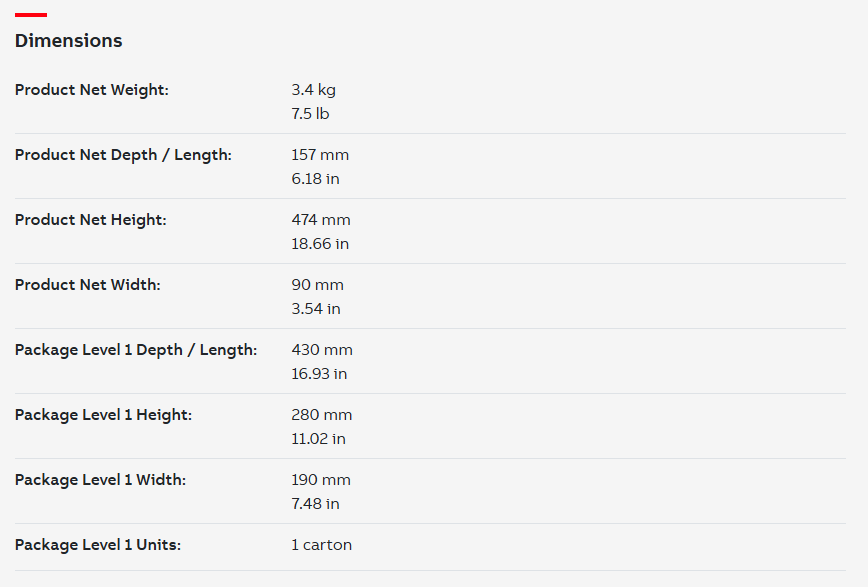The width and height of the screenshot is (868, 587).
Task: Select the Package Level 1 Width label
Action: [x=100, y=480]
